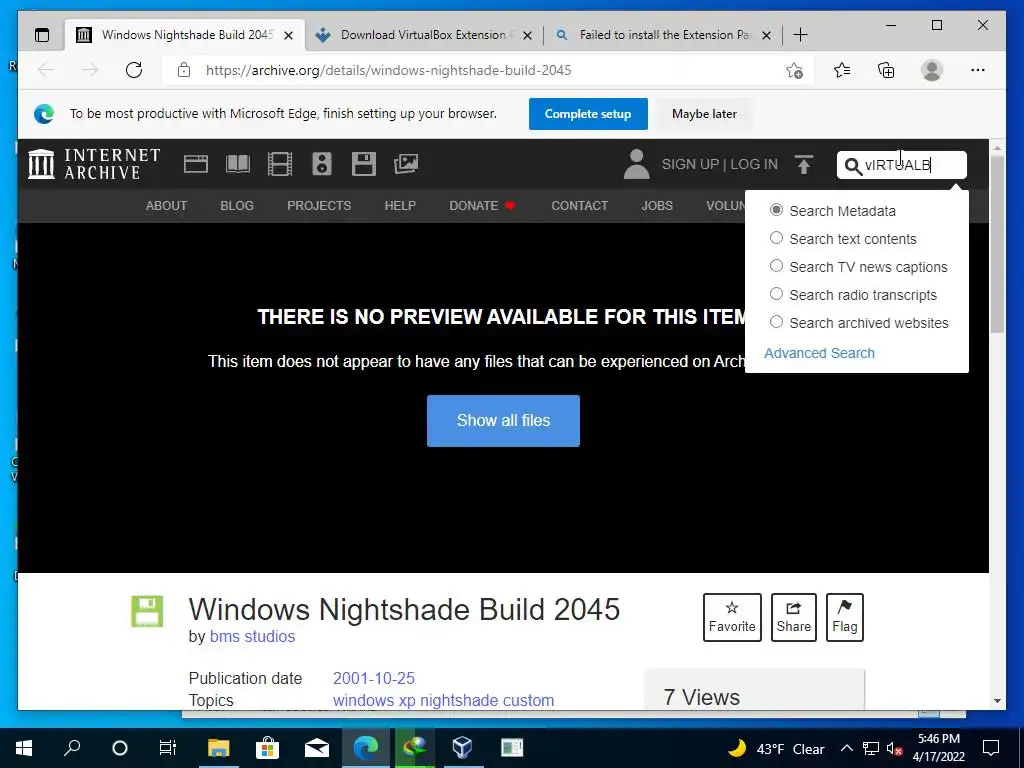Open the CONTACT menu item

(x=579, y=206)
